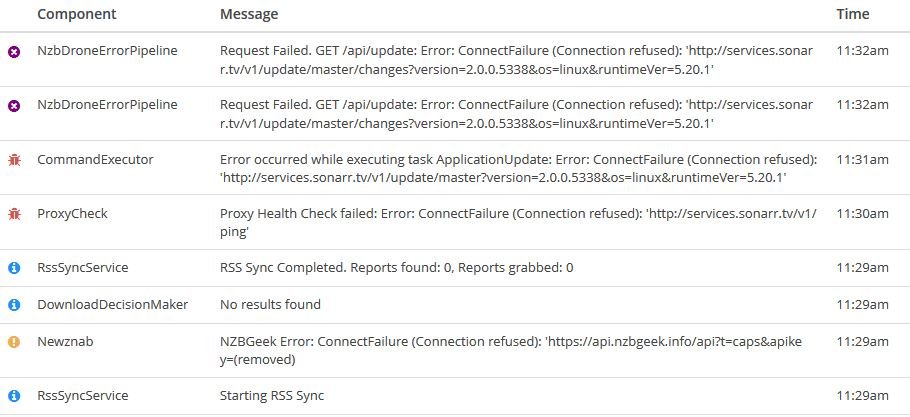The width and height of the screenshot is (910, 417).
Task: Click blue info icon for RSS Sync Completed
Action: pyautogui.click(x=14, y=268)
